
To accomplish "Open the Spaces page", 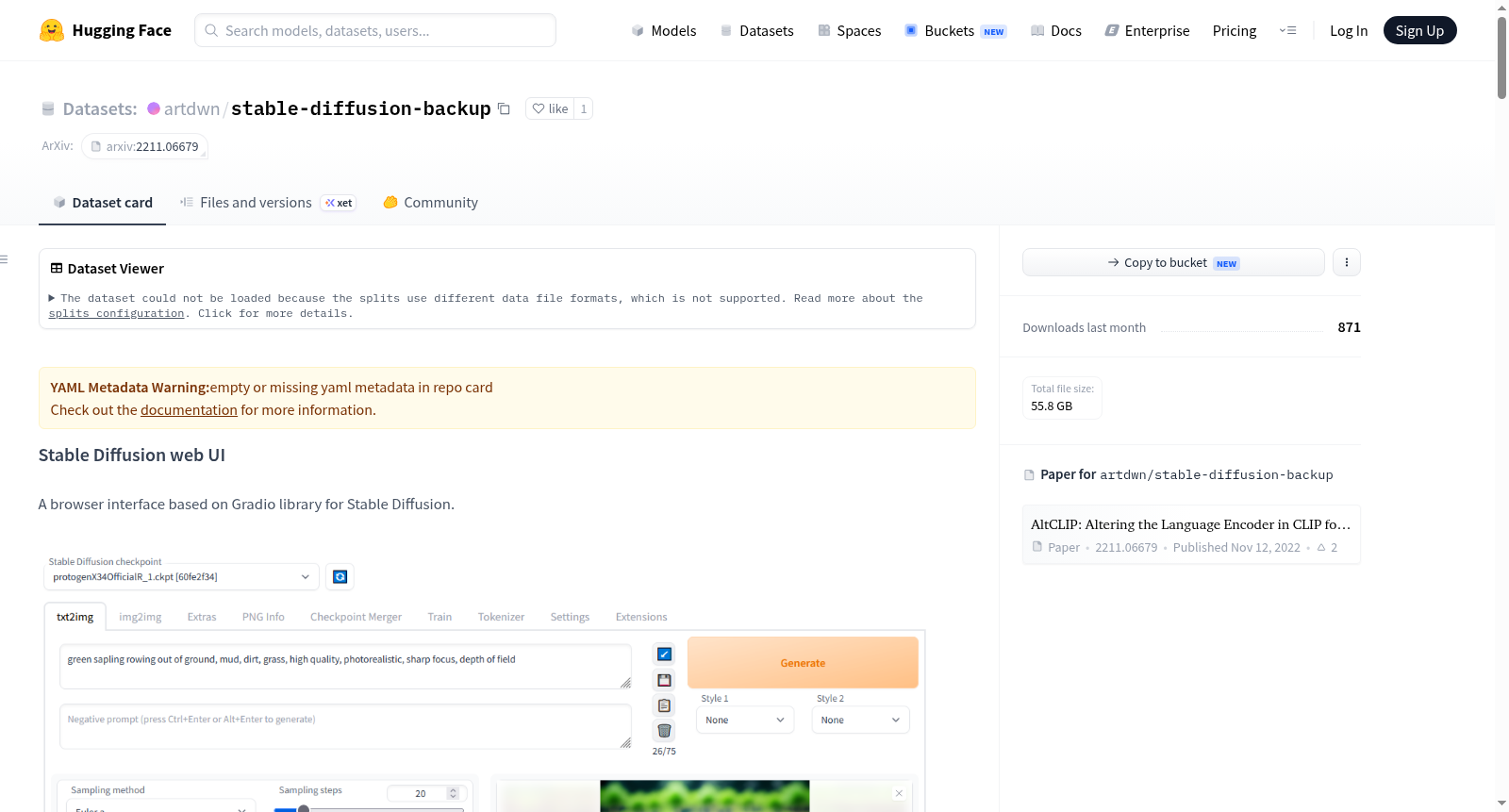I will coord(849,31).
